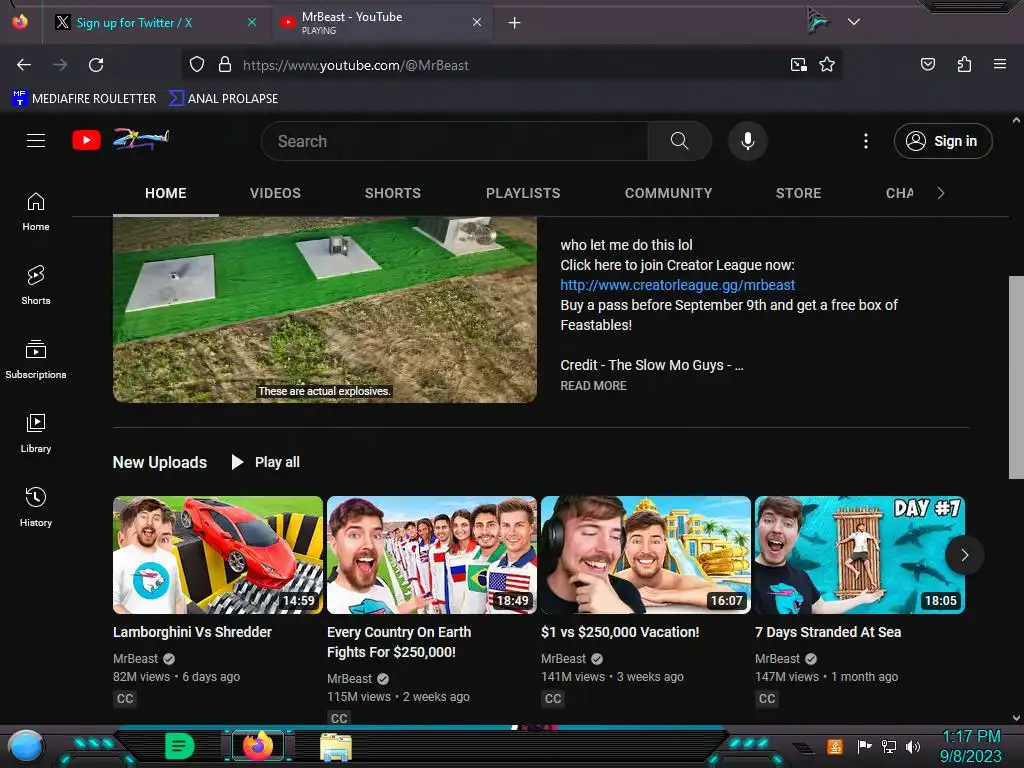The image size is (1024, 768).
Task: Open a new browser tab
Action: [515, 23]
